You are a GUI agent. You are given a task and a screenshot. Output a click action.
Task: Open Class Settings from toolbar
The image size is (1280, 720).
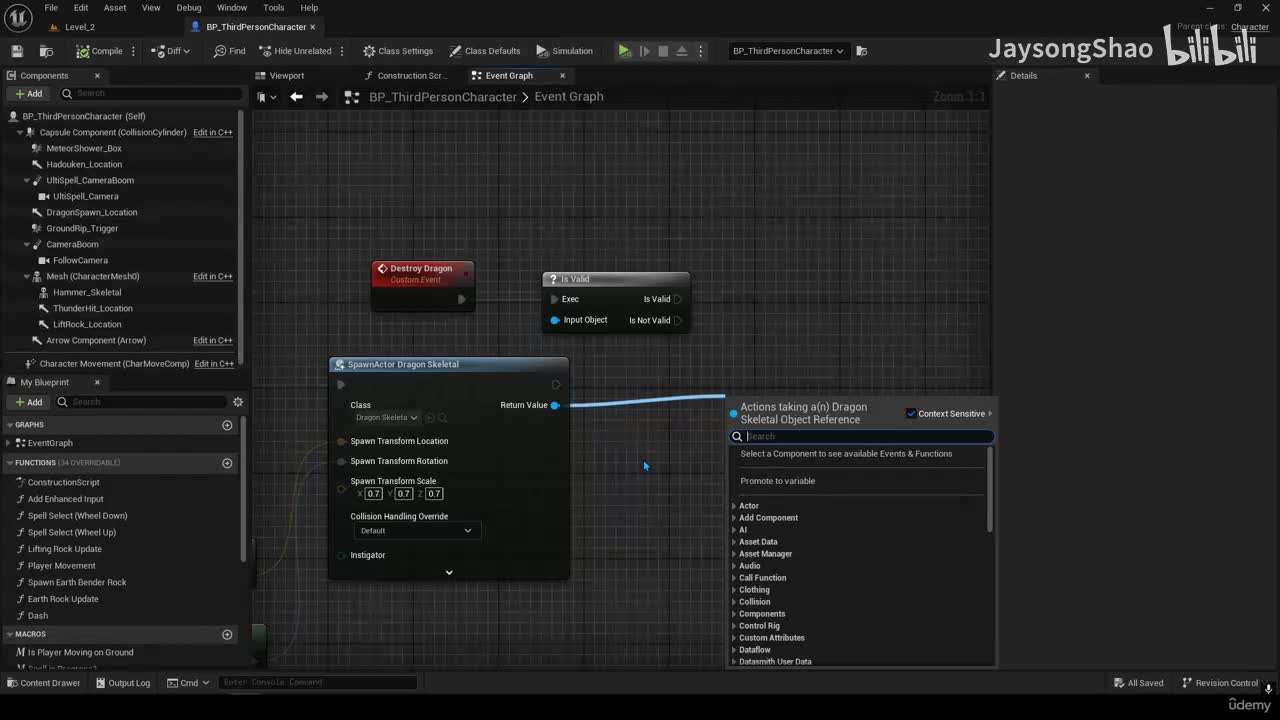(397, 51)
